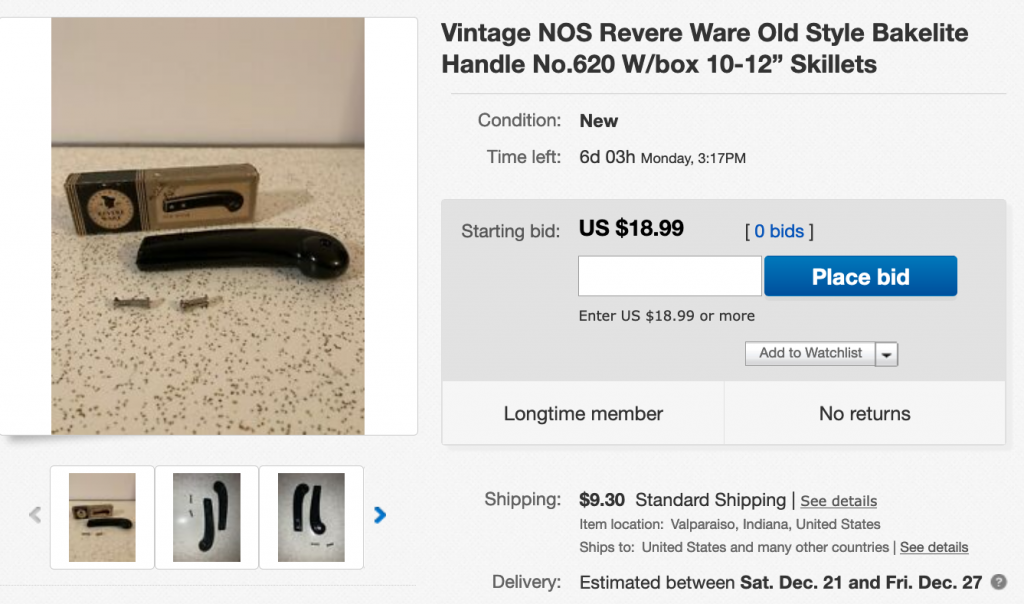This screenshot has height=604, width=1024.
Task: Open shipping See details link
Action: point(839,501)
